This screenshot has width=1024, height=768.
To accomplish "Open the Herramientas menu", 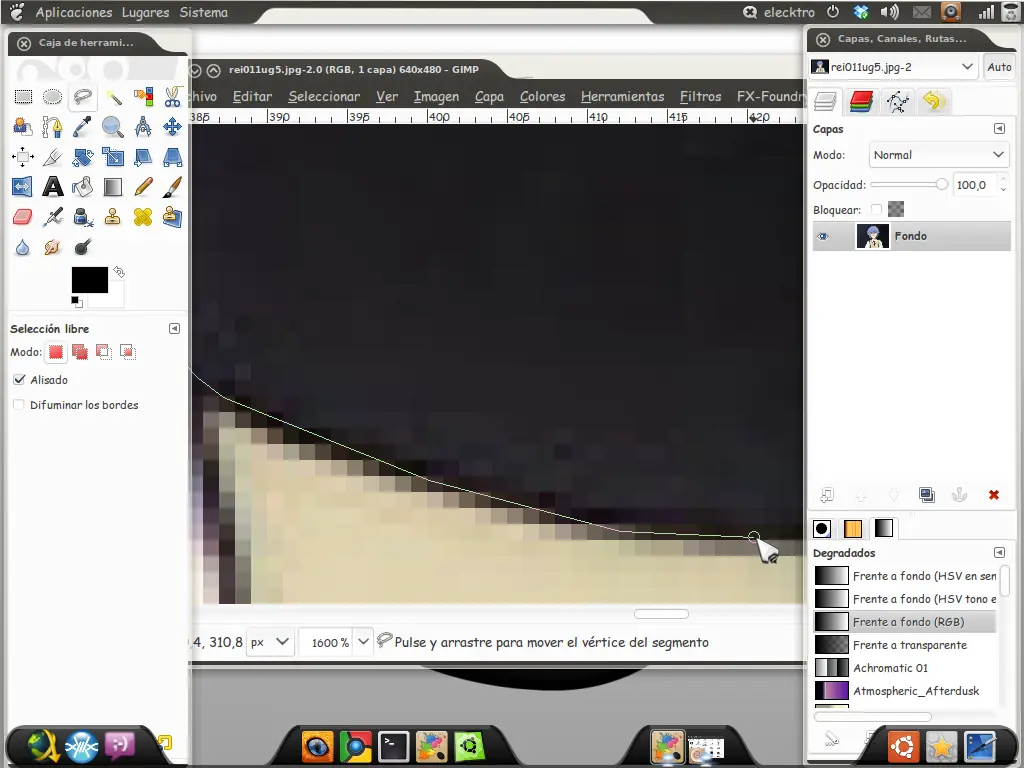I will [622, 97].
